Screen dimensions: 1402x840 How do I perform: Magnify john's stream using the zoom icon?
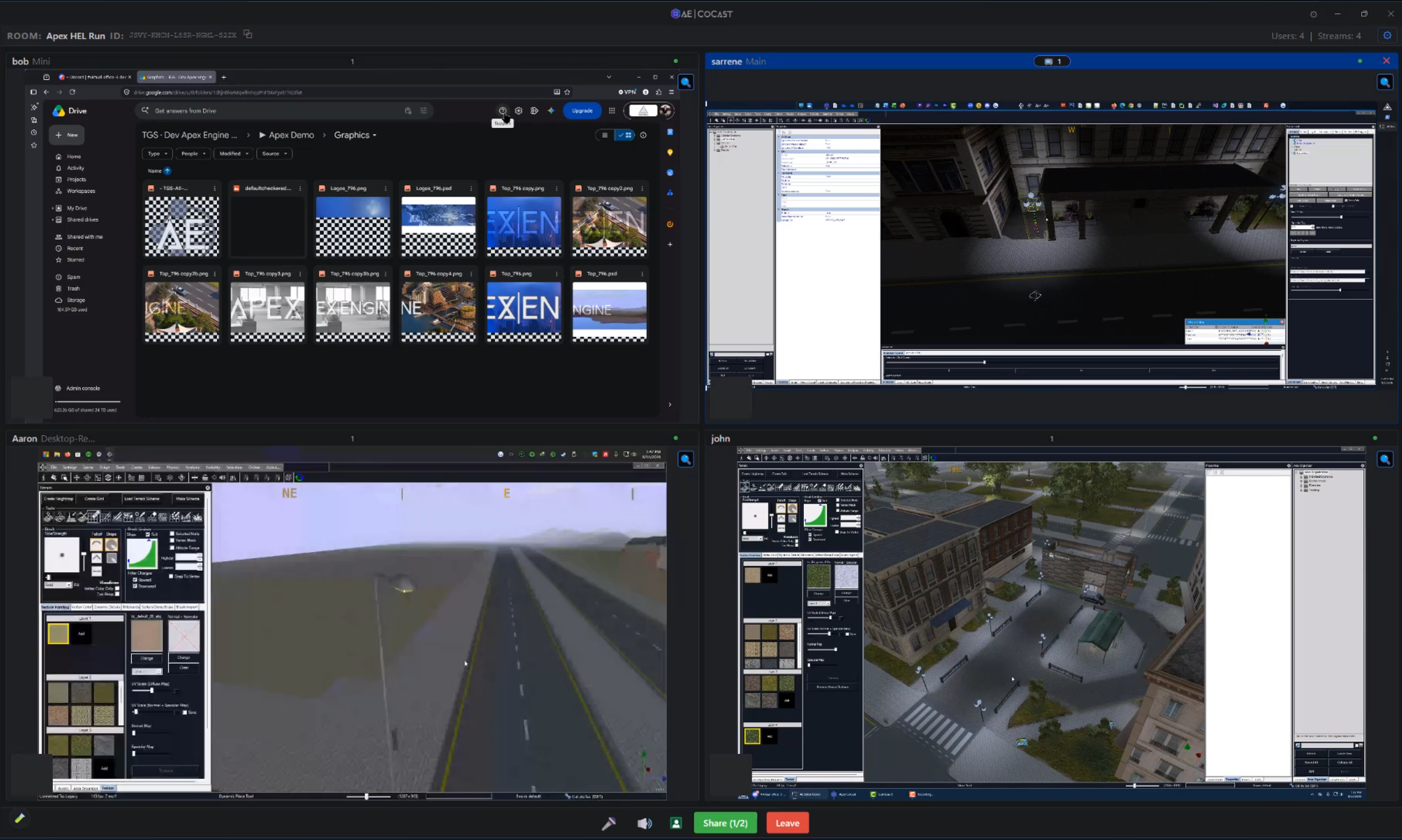tap(1385, 460)
